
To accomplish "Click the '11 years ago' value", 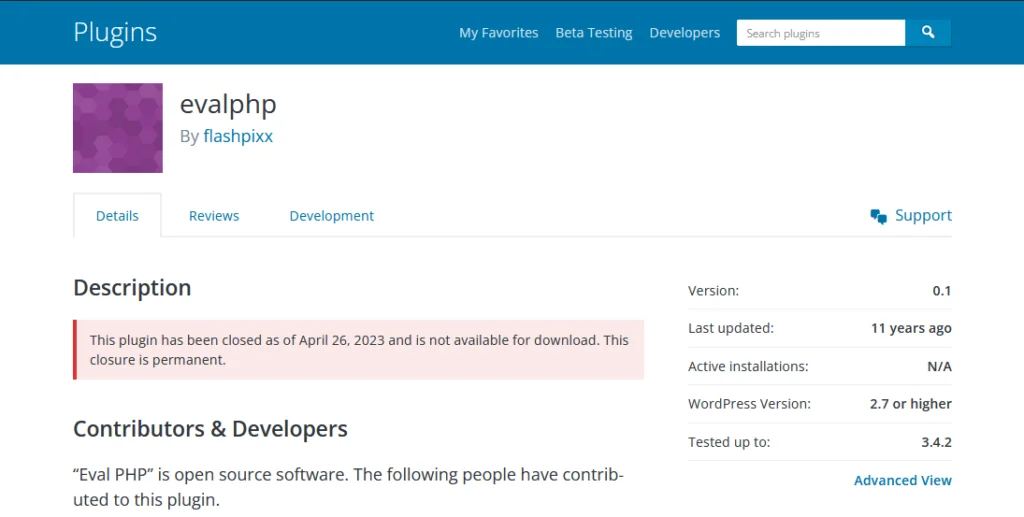I will point(911,328).
